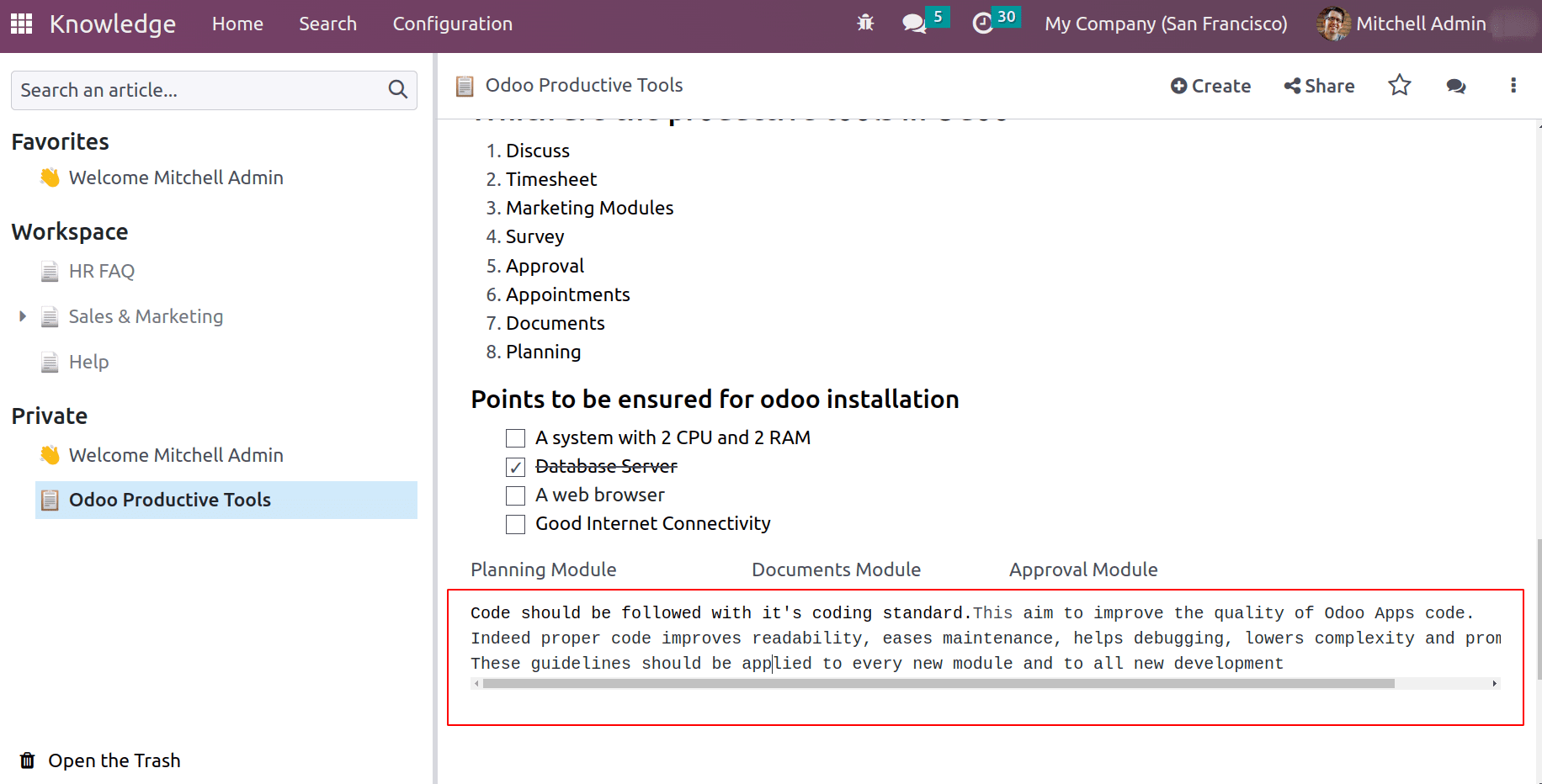The image size is (1542, 784).
Task: Click the Odoo Productive Tools sidebar icon
Action: pyautogui.click(x=50, y=500)
